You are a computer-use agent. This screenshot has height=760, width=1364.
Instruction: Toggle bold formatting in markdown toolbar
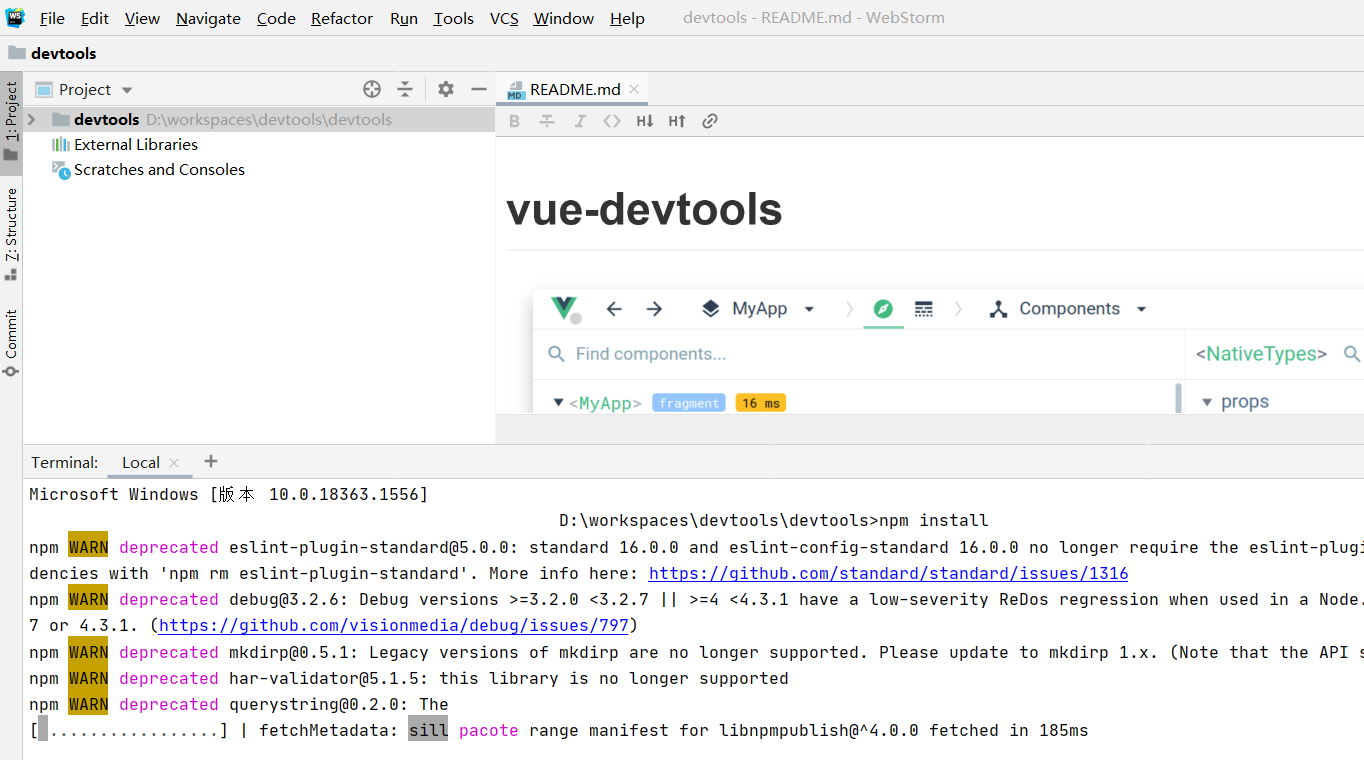515,121
